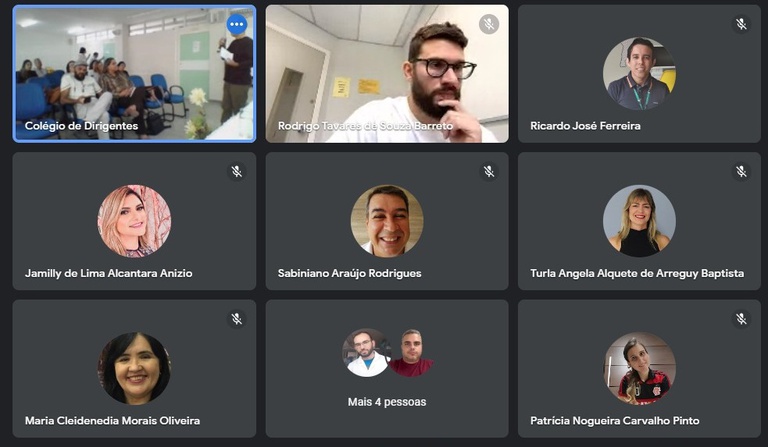Click muted mic icon on Rodrigo Tavares video

[488, 24]
